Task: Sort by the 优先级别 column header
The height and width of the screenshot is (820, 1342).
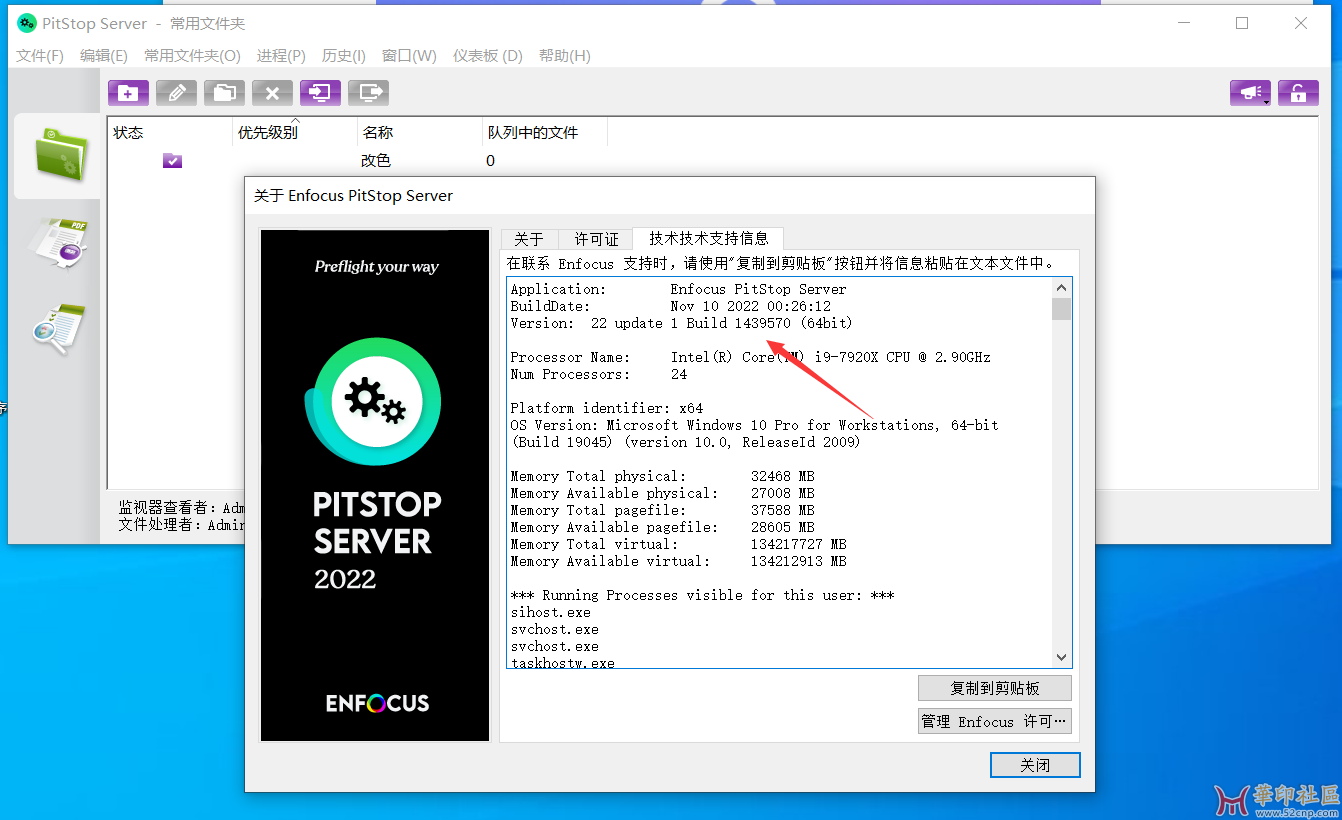Action: coord(268,132)
